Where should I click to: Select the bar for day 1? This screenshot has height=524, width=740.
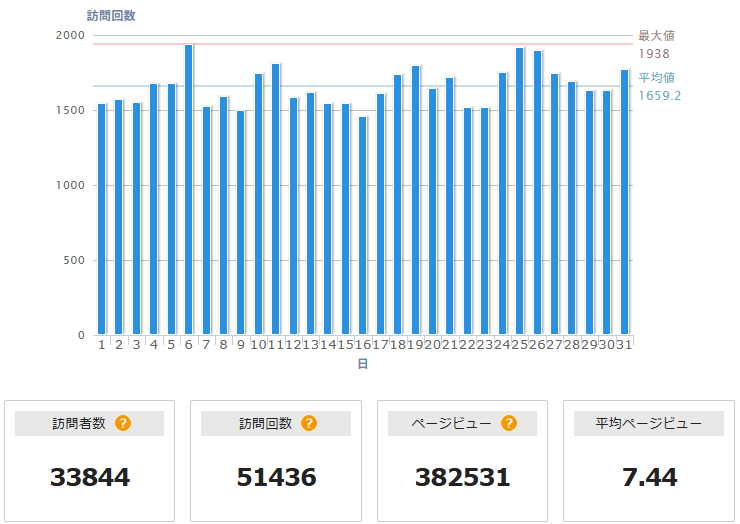101,219
